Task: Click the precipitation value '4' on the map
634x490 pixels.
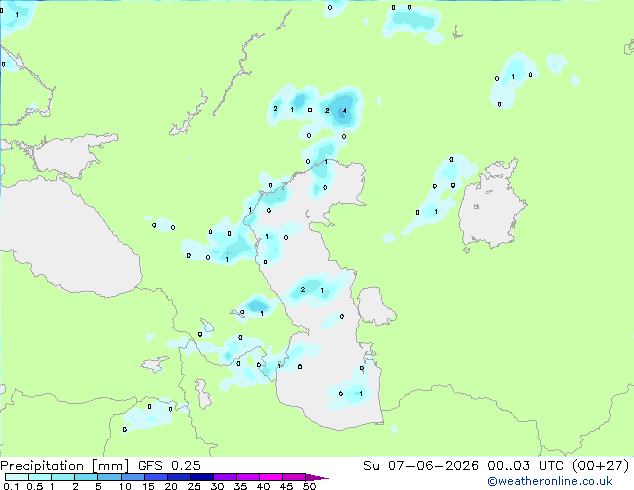Action: 344,110
